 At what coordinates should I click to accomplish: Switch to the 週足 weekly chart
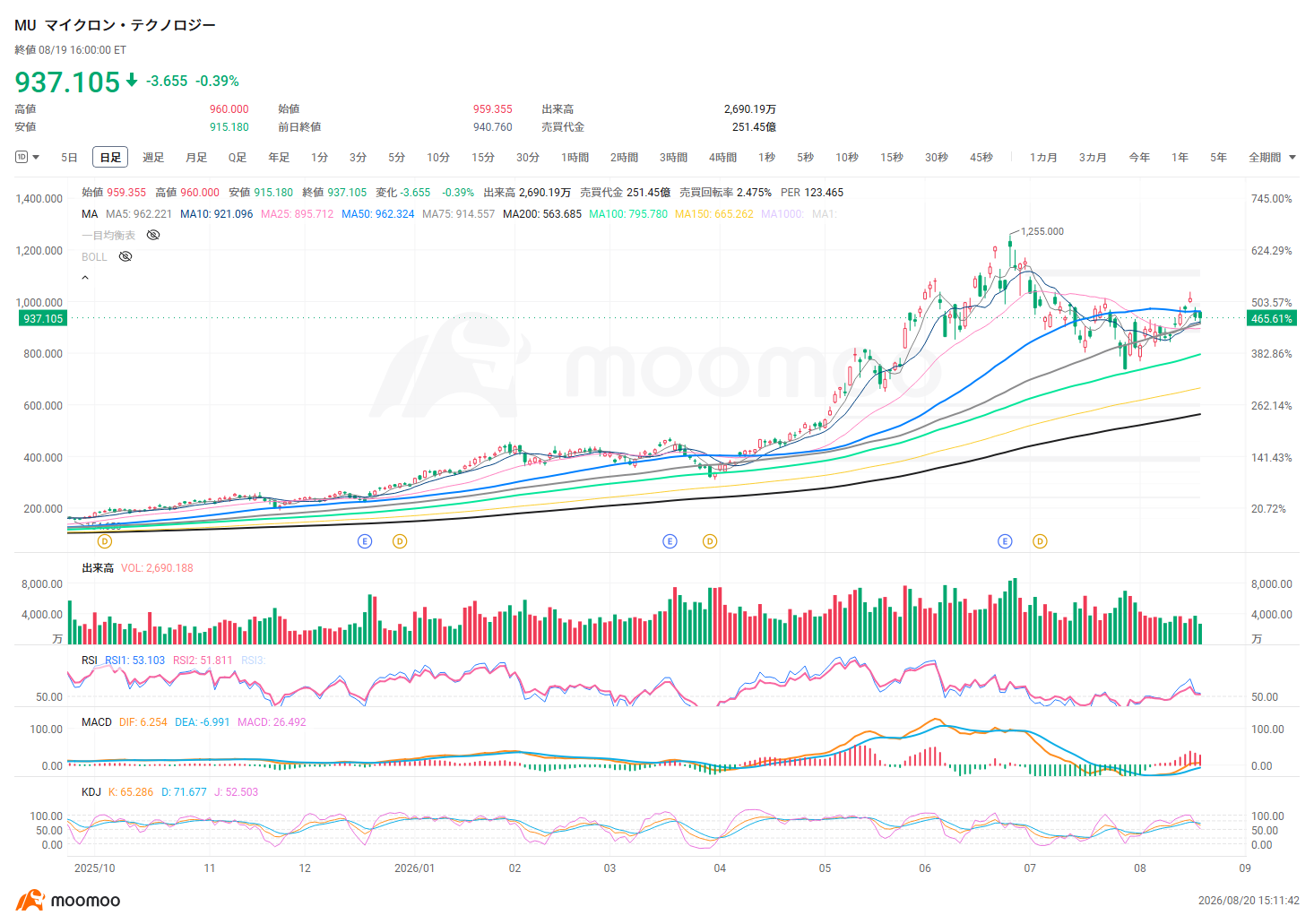point(153,158)
